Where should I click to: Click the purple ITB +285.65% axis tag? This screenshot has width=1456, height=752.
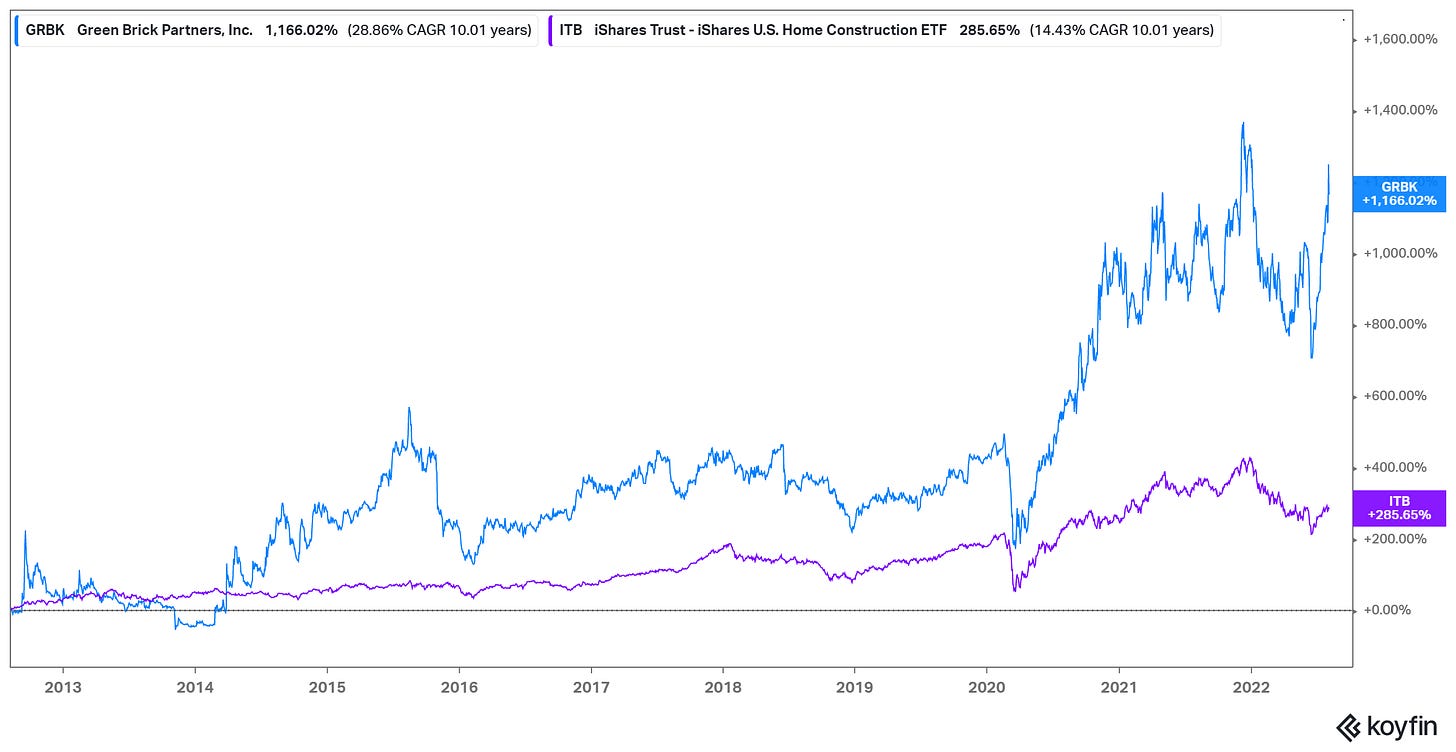1399,508
